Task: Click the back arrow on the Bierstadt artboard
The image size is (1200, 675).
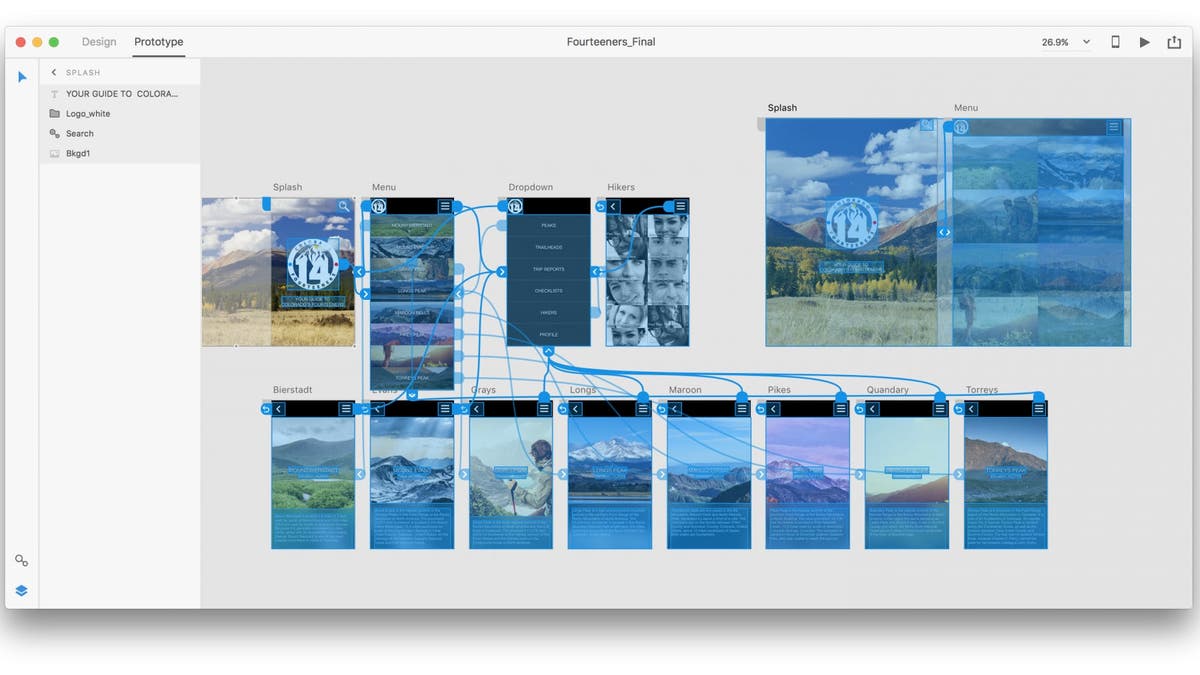Action: (279, 409)
